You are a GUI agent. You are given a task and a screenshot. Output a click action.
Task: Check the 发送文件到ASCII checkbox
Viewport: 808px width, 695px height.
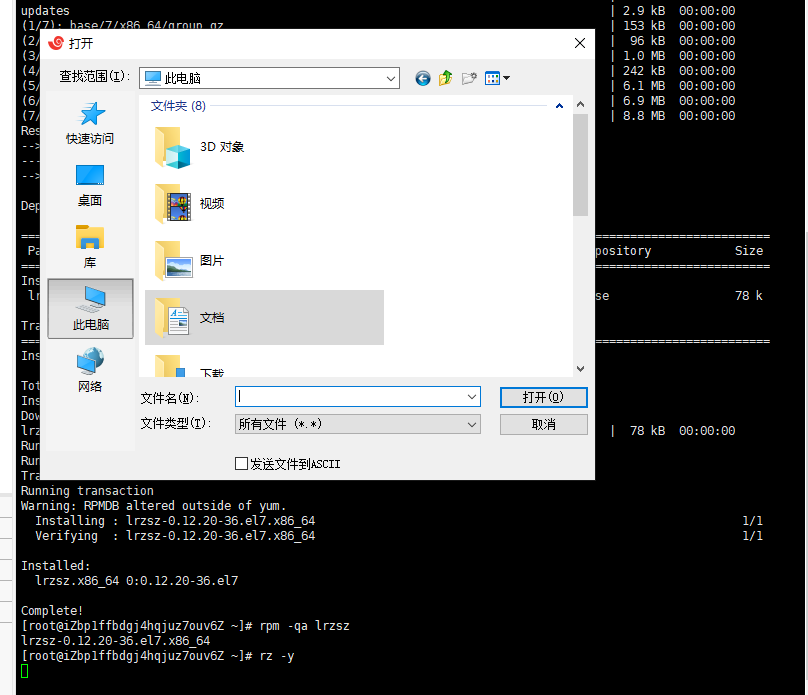[x=241, y=462]
